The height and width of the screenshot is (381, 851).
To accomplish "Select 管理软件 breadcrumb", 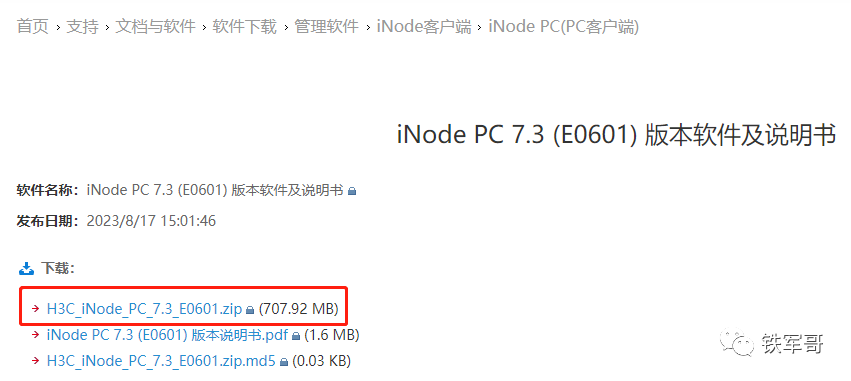I will [327, 26].
